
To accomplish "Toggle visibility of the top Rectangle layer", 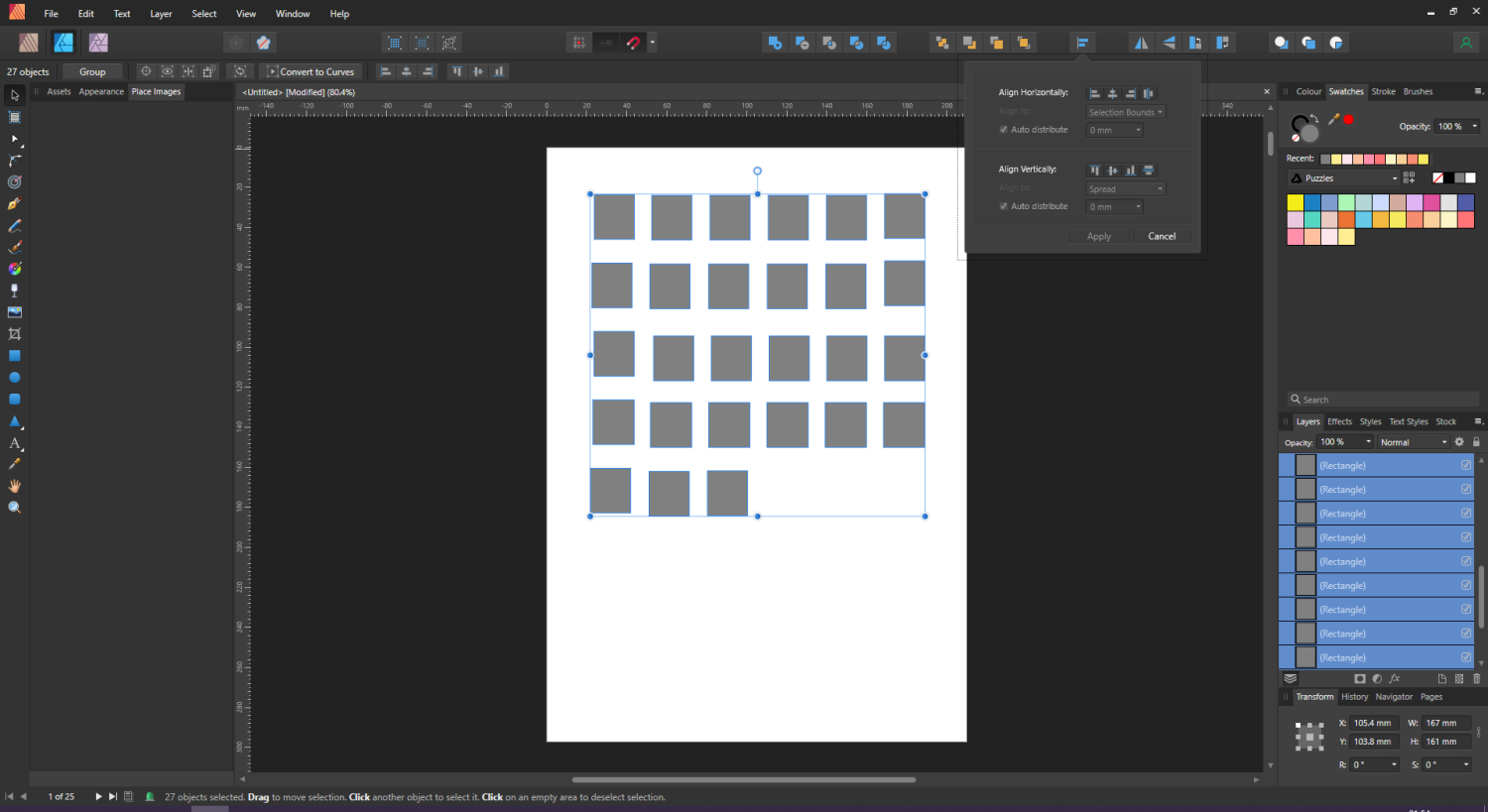I will tap(1465, 464).
